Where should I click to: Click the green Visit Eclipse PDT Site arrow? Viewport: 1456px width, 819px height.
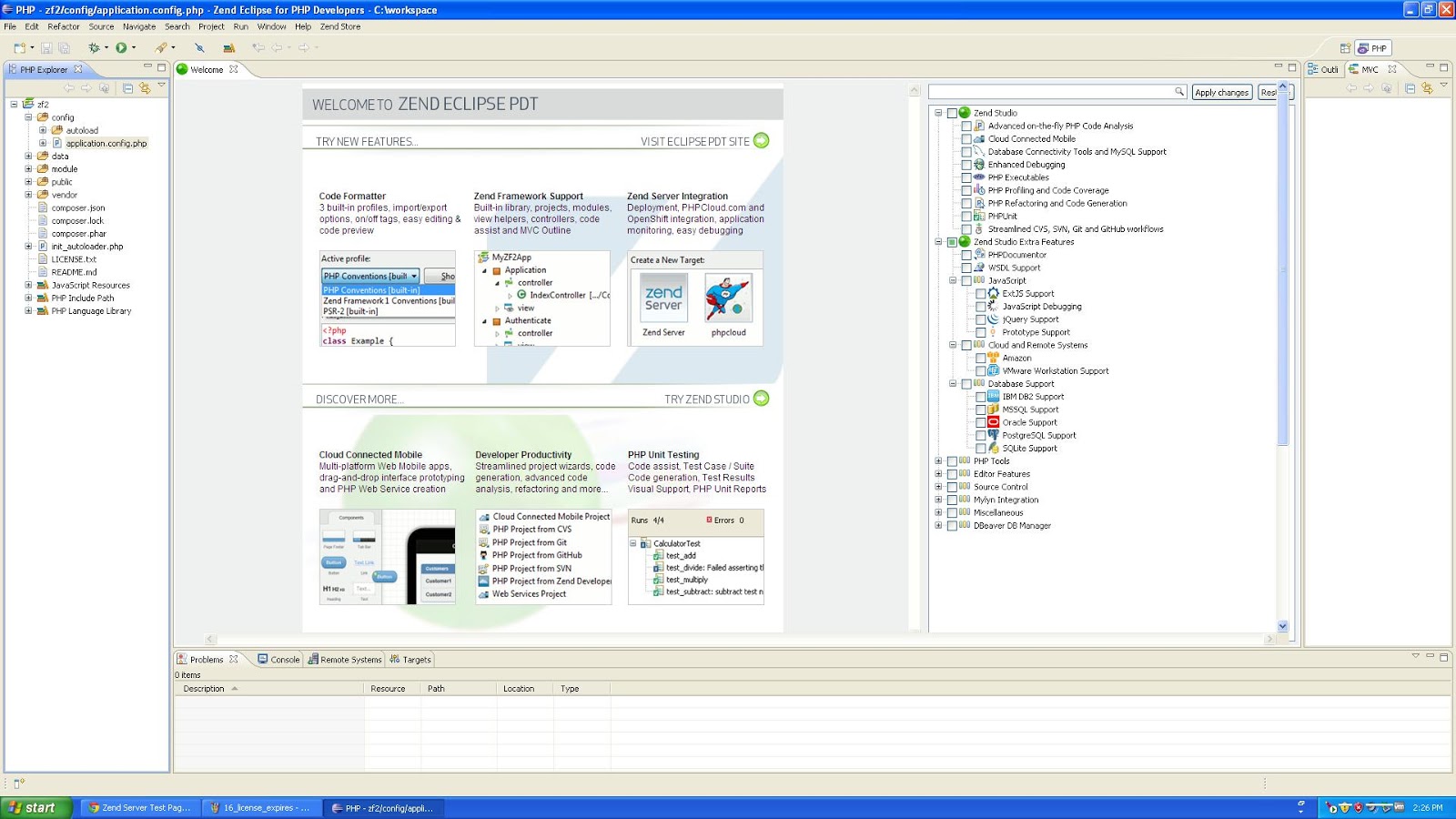(762, 141)
